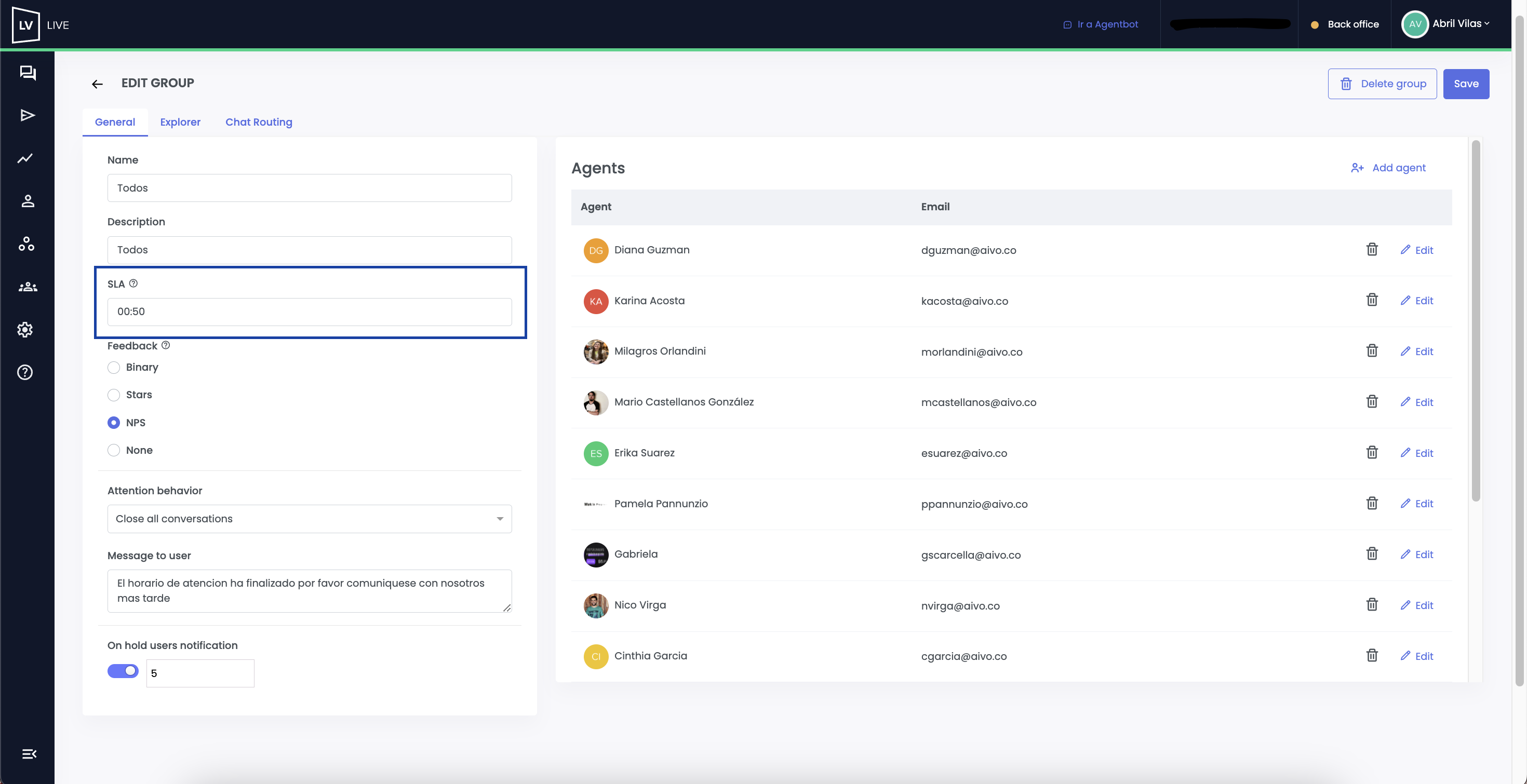Collapse the sidebar menu icon at bottom
The width and height of the screenshot is (1527, 784).
click(x=29, y=754)
